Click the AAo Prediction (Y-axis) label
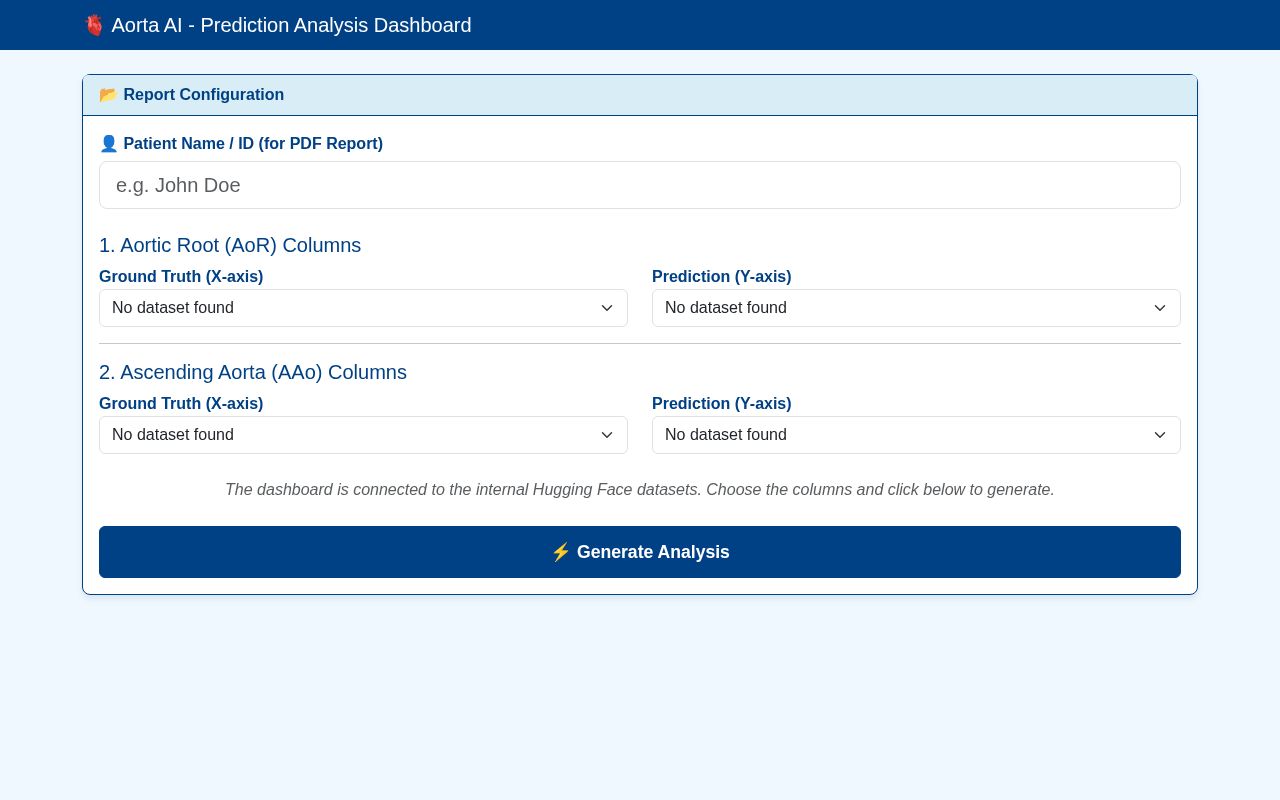 click(x=722, y=404)
